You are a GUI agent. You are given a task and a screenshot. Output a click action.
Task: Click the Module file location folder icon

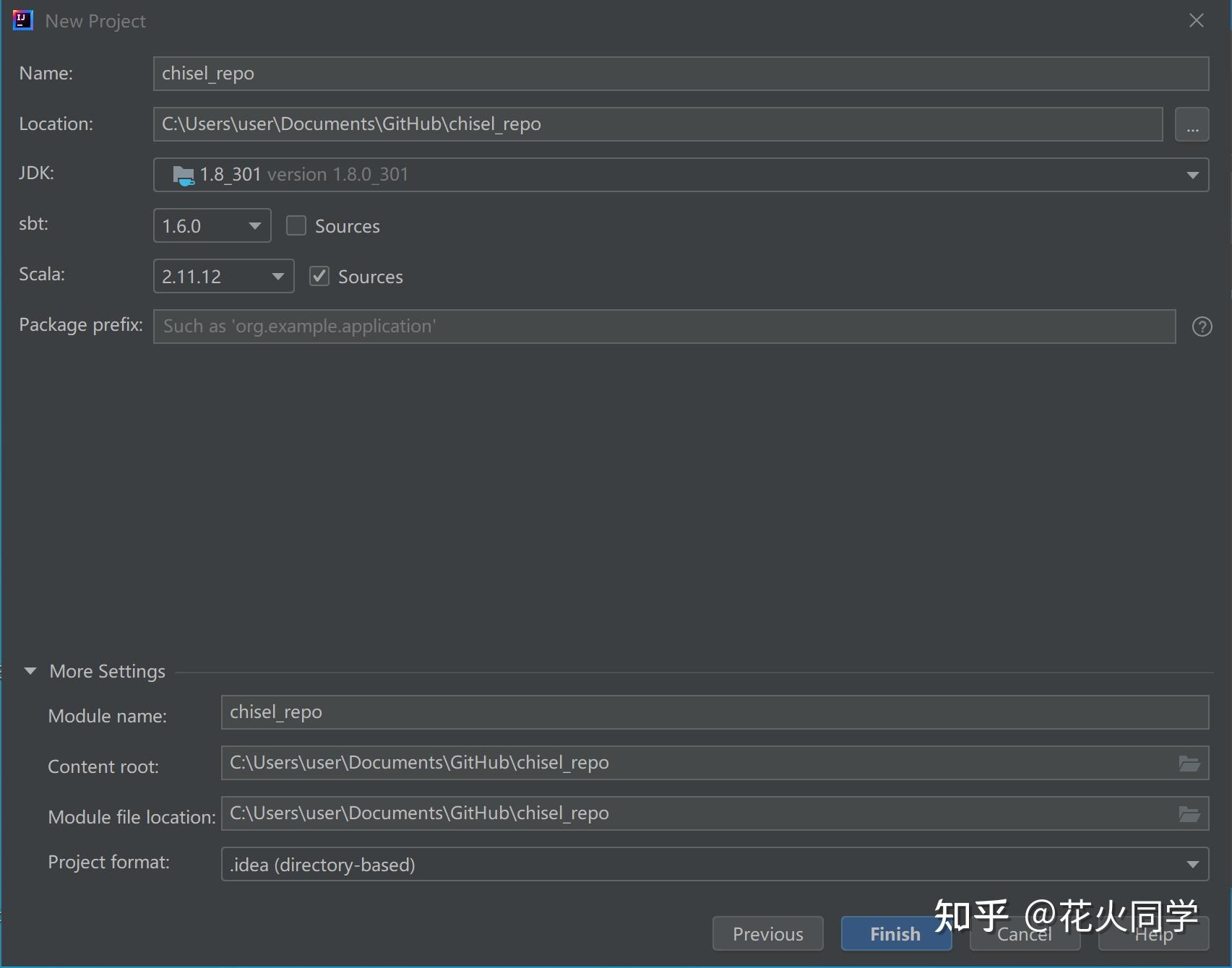[1189, 813]
